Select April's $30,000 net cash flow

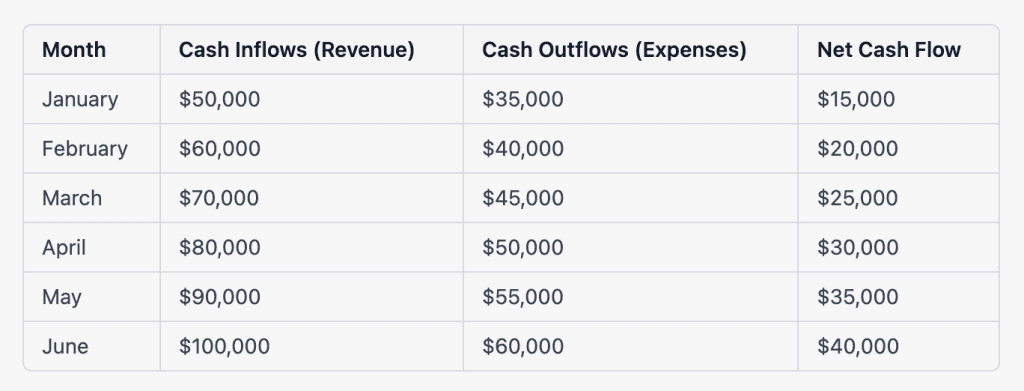857,247
